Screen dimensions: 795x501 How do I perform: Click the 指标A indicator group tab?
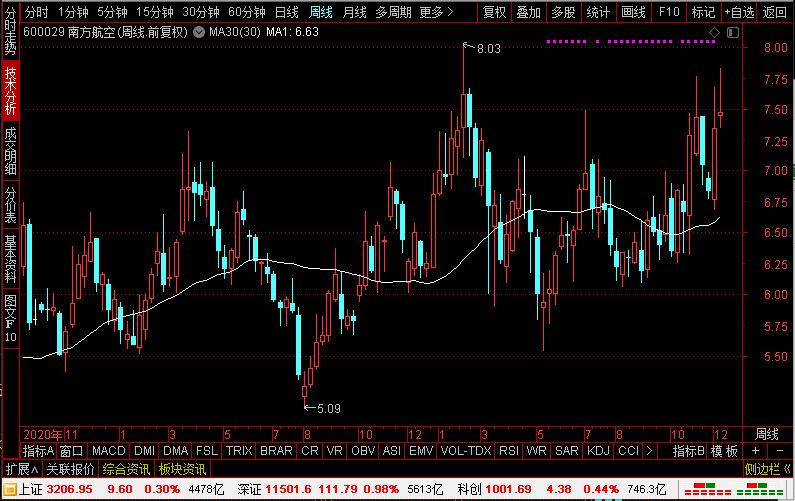point(38,451)
